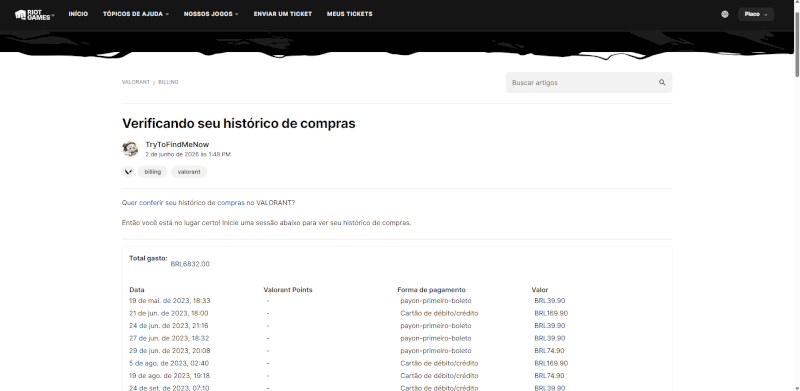The width and height of the screenshot is (800, 391).
Task: Open the Riot Games logo home link
Action: tap(34, 14)
